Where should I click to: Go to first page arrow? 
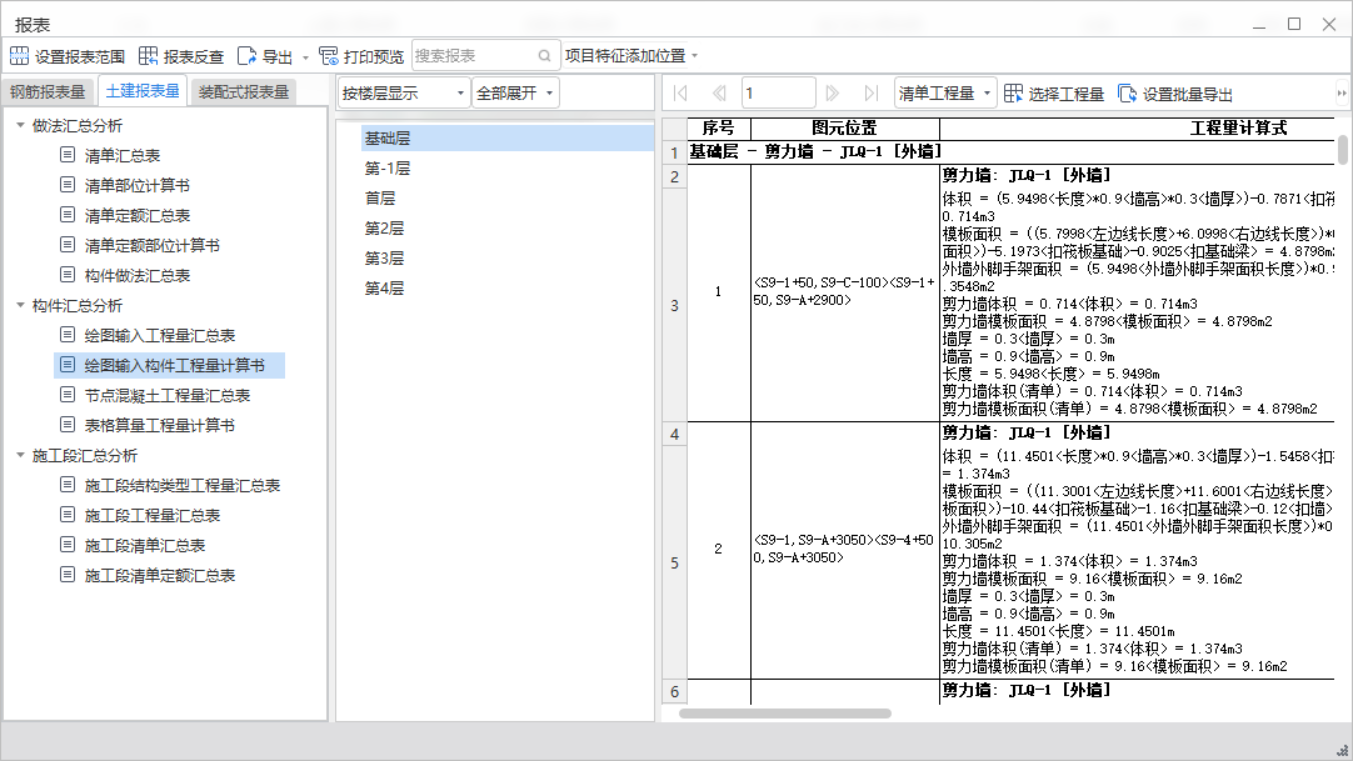coord(681,93)
